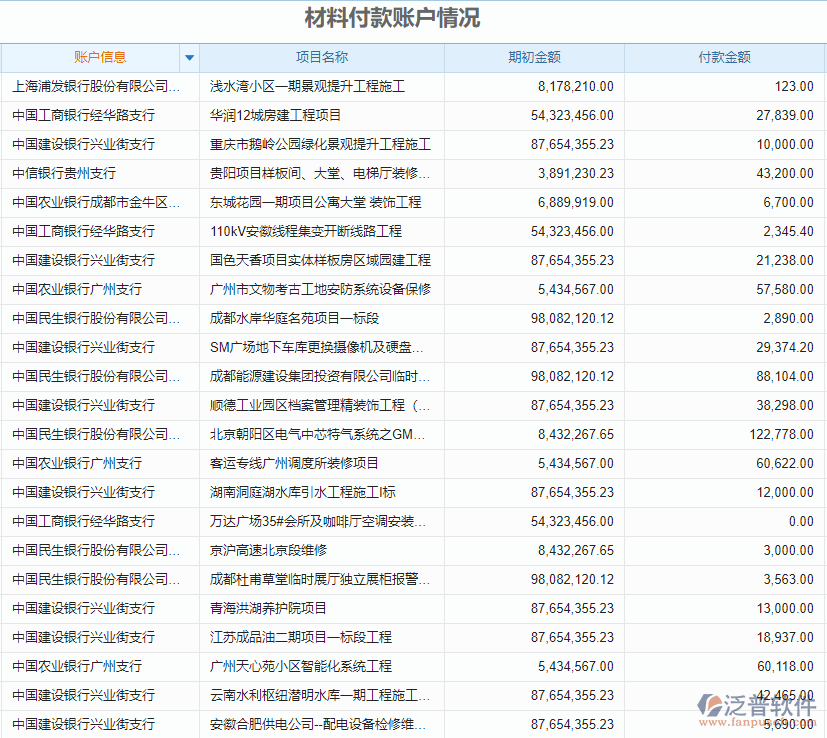Open the filter dropdown on 账户信息 column header
827x738 pixels.
click(189, 58)
